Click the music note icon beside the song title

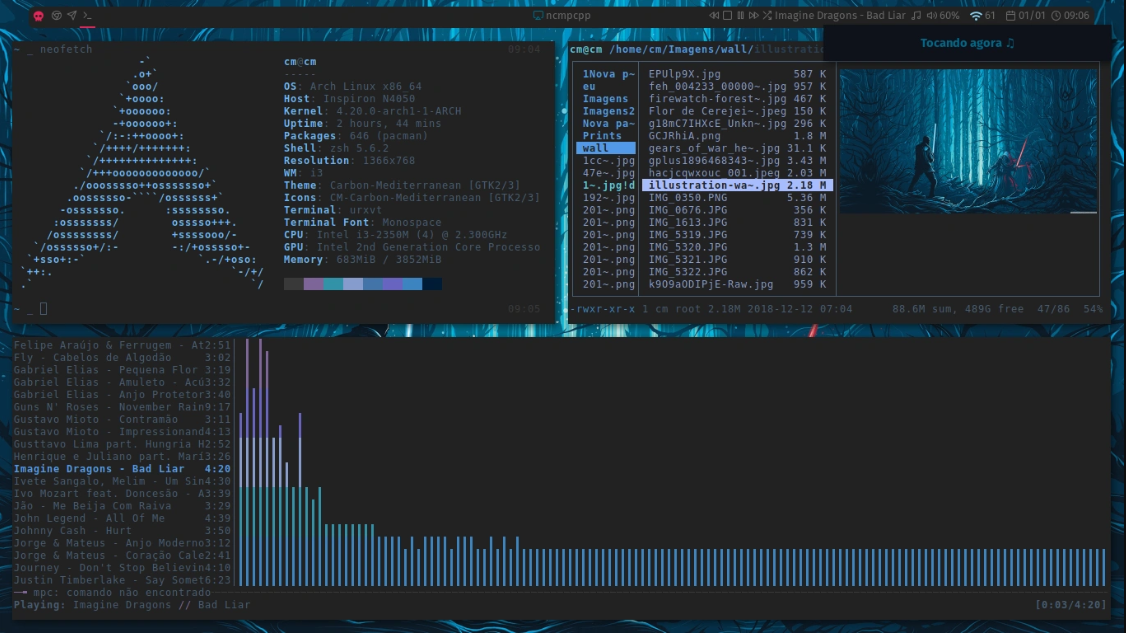[917, 15]
